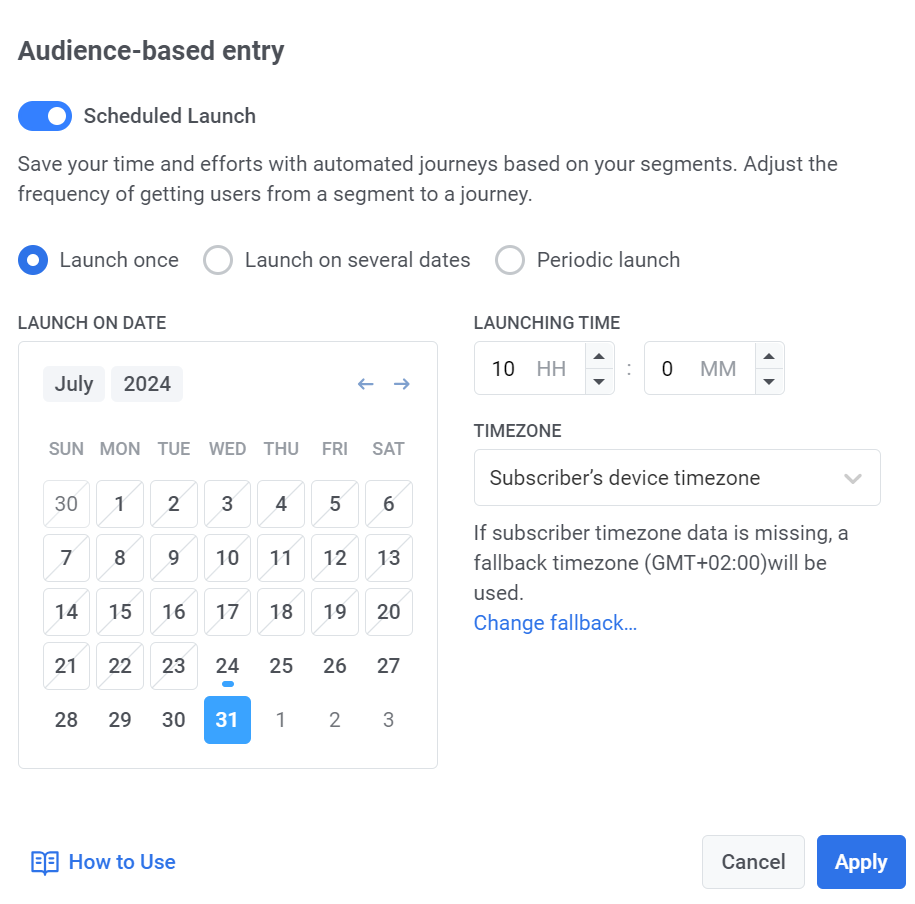Decrease hours with down arrow
The width and height of the screenshot is (915, 904).
point(599,382)
